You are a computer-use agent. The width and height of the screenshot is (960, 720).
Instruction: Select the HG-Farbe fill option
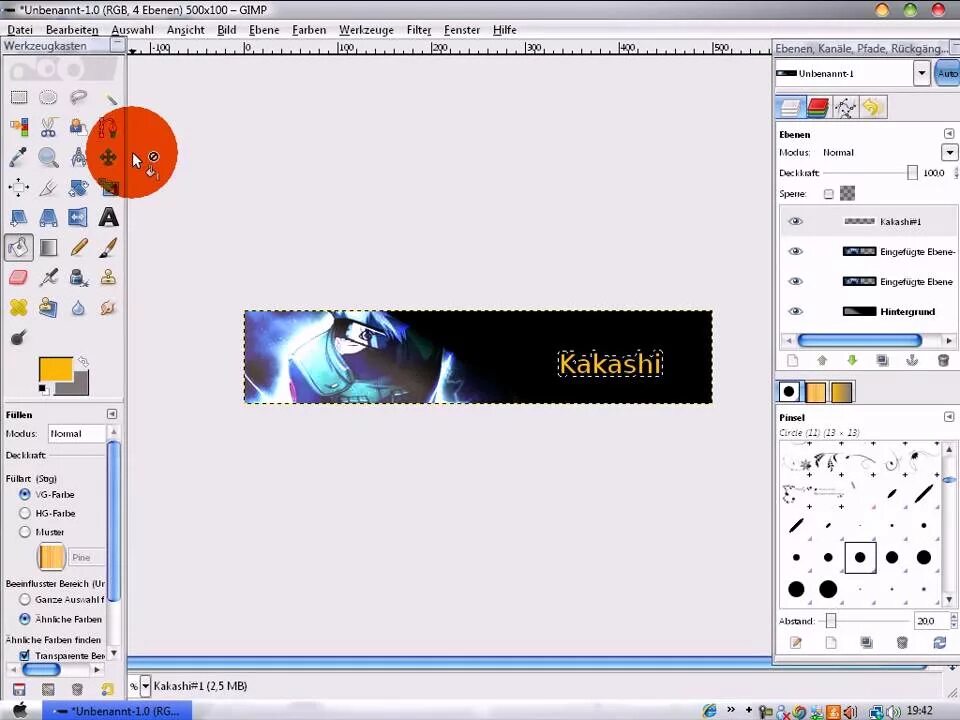click(x=24, y=513)
